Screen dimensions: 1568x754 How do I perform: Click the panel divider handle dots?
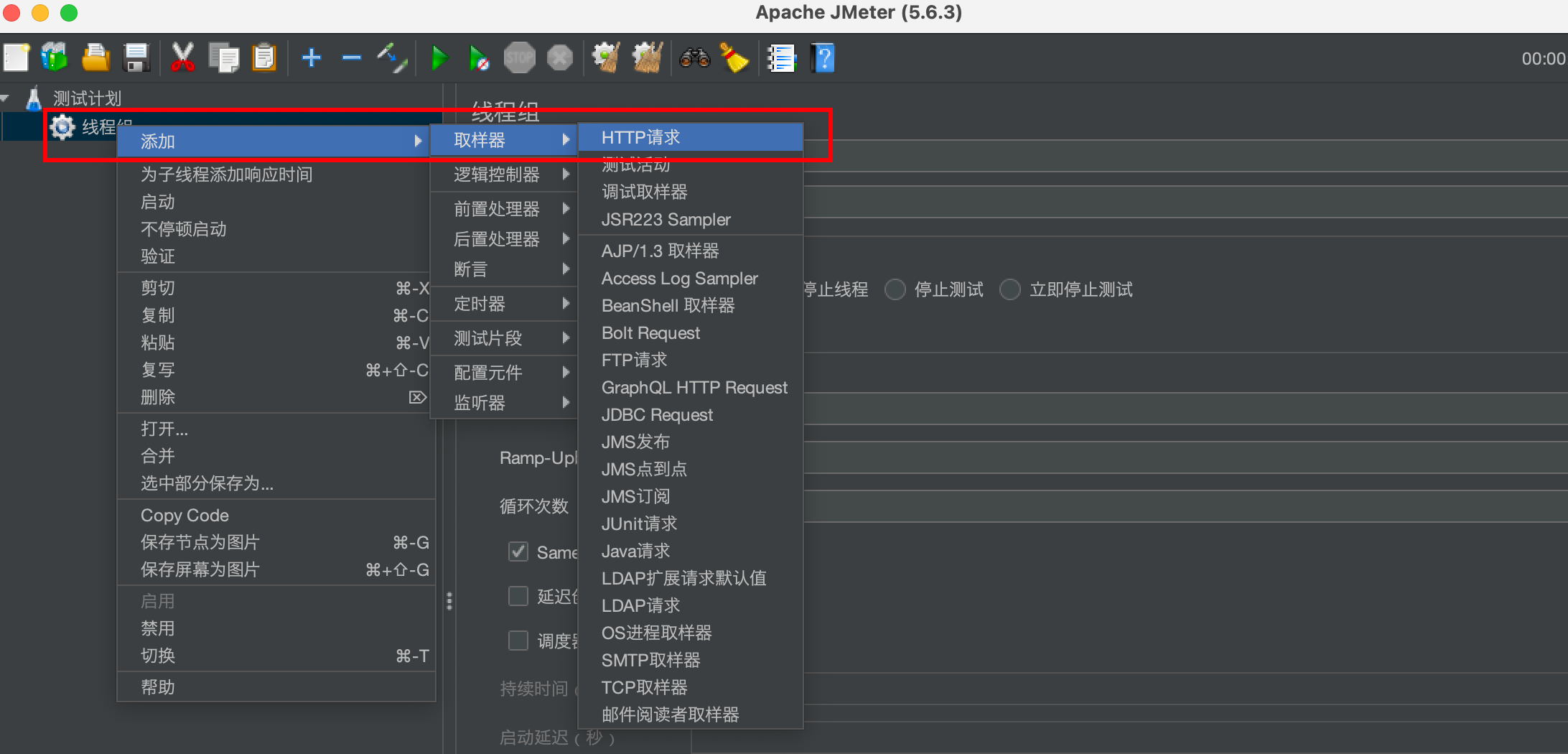[x=449, y=600]
